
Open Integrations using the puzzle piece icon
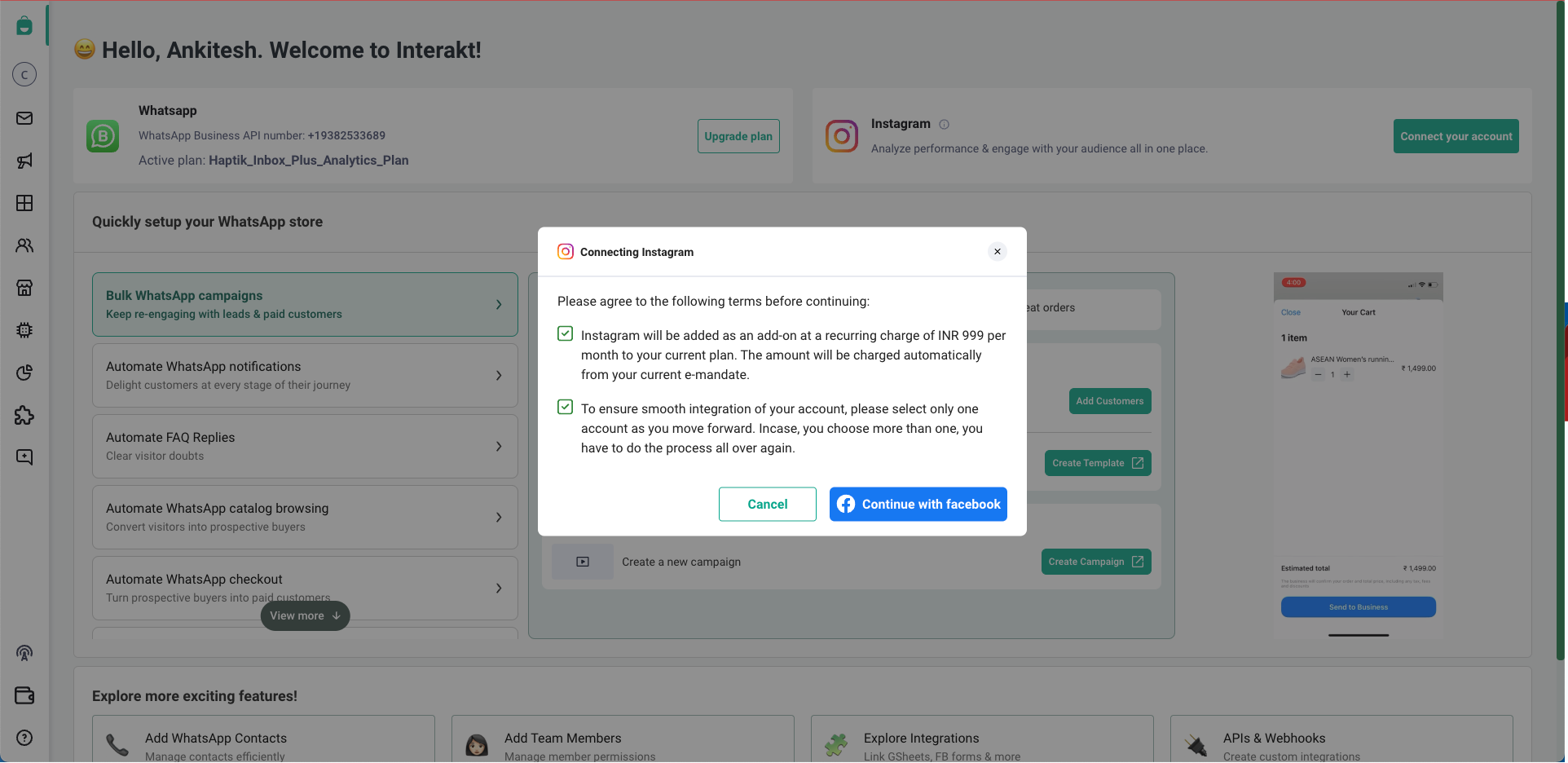point(24,416)
